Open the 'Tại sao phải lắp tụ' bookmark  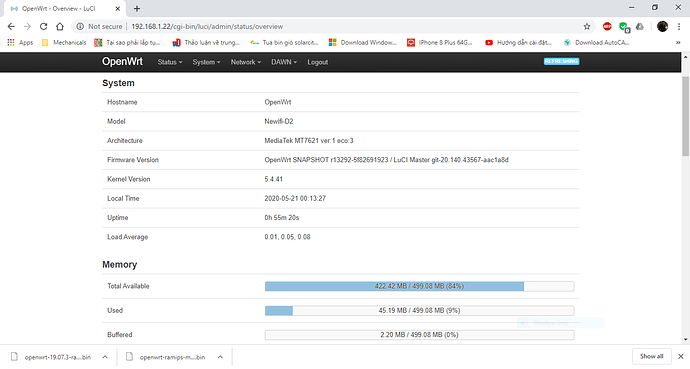(x=127, y=43)
